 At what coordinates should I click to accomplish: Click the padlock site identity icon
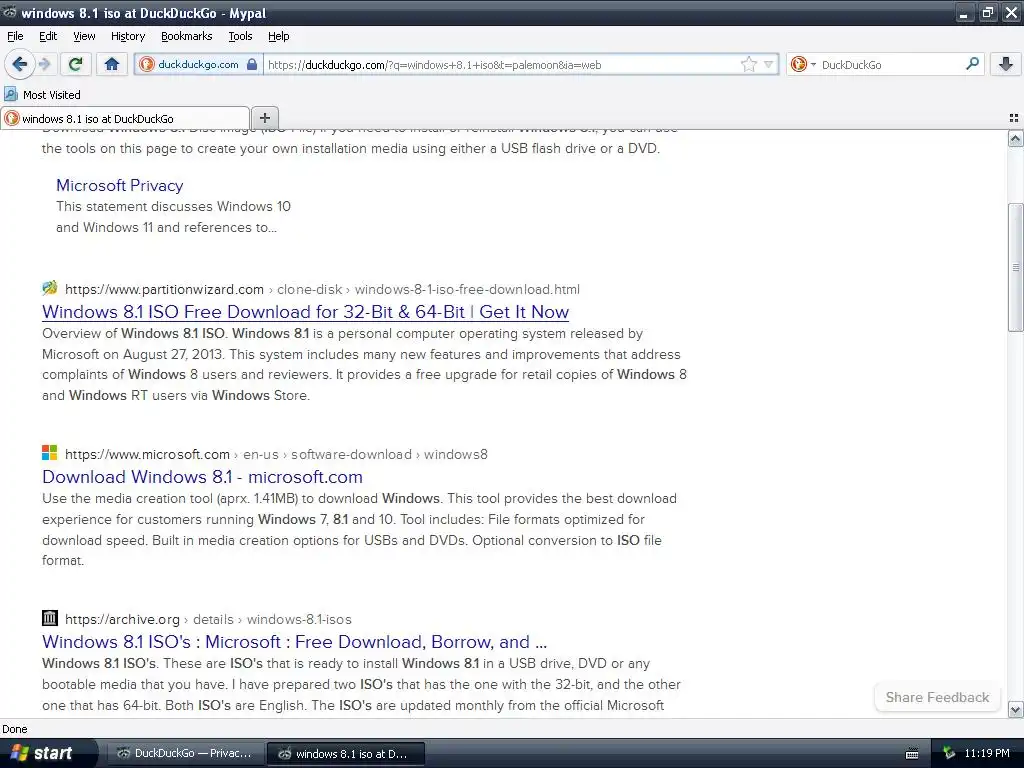point(252,64)
